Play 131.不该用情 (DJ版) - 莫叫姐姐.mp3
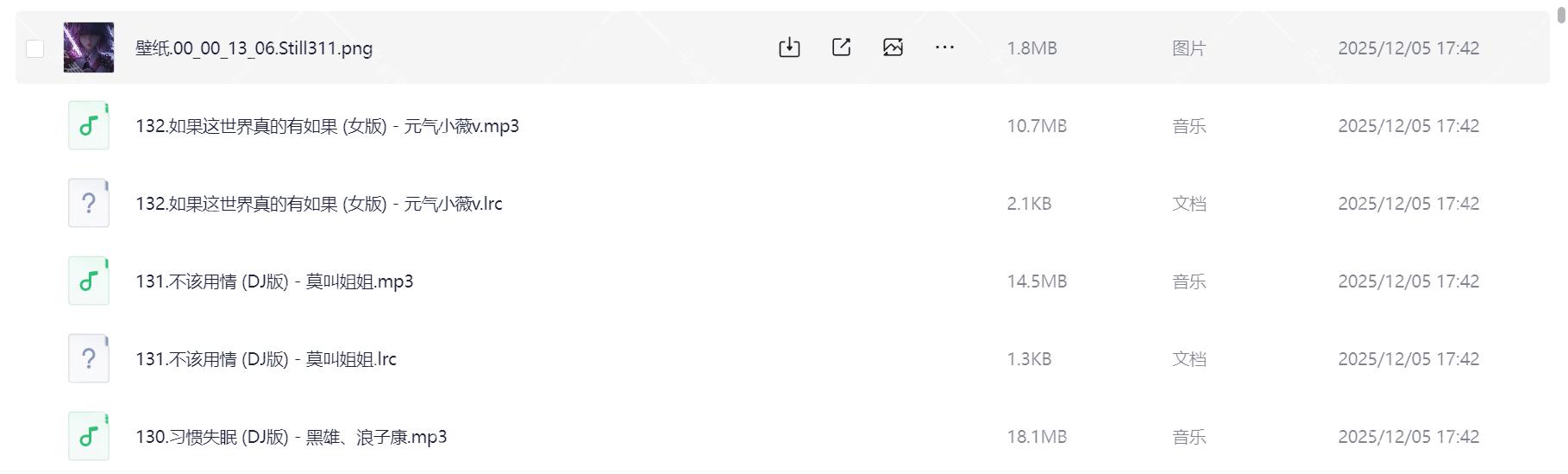Image resolution: width=1568 pixels, height=474 pixels. [274, 281]
